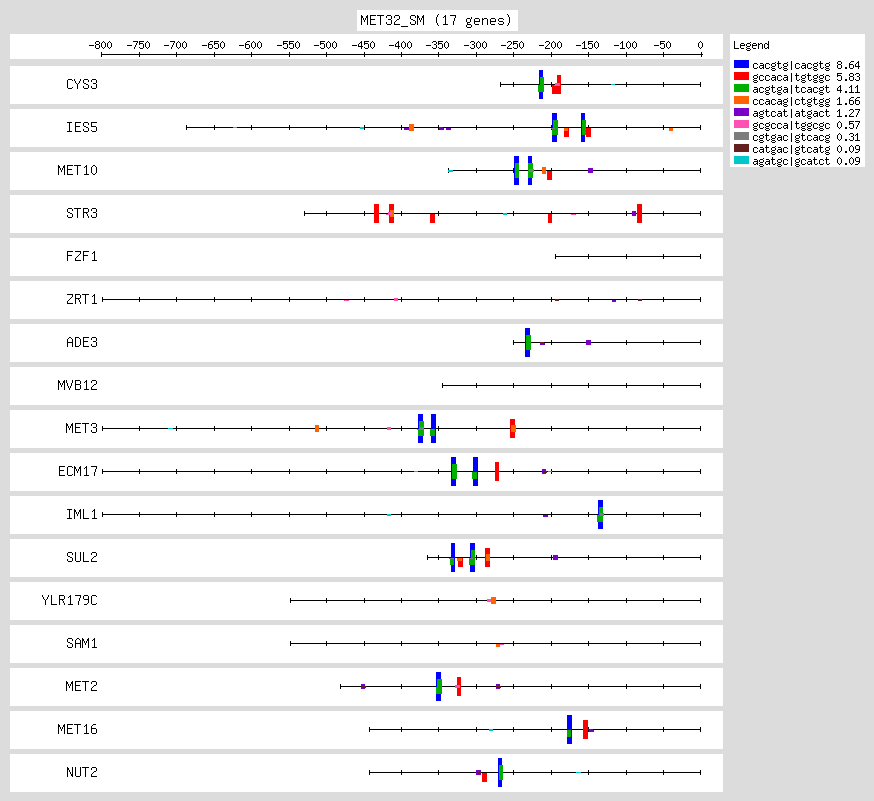Click the green acgtga|tcacgt legend swatch
This screenshot has width=874, height=801.
point(741,90)
